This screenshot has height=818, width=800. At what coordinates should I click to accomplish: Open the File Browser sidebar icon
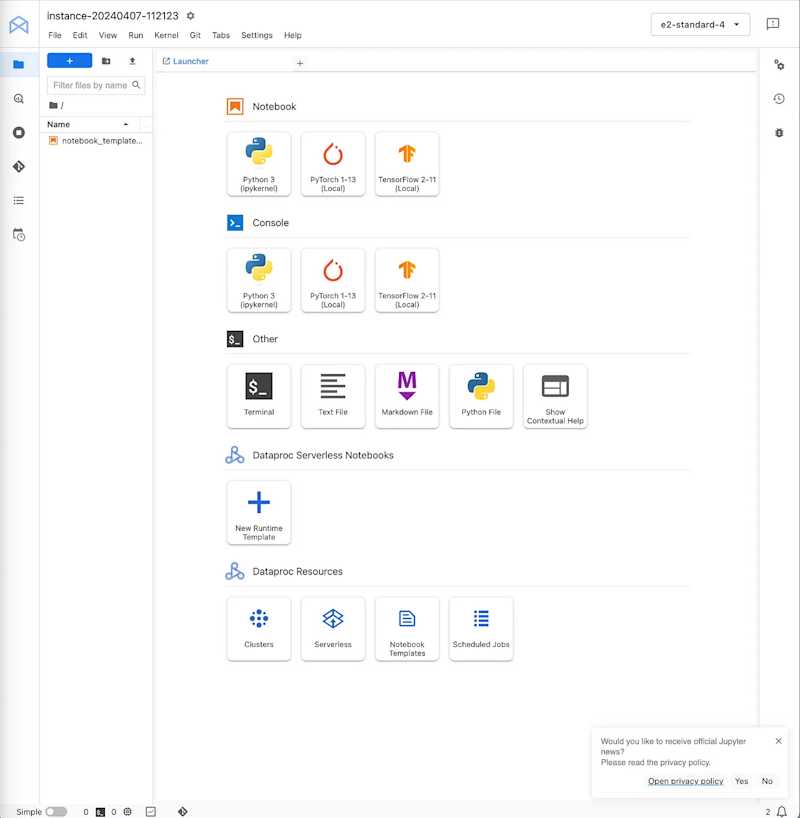click(x=19, y=64)
